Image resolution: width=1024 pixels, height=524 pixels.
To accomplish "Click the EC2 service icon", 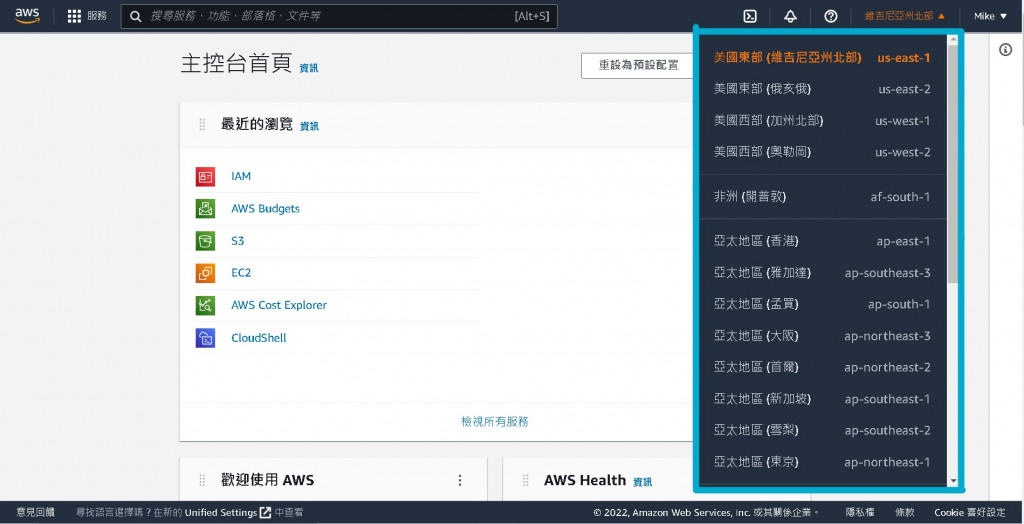I will [x=205, y=272].
